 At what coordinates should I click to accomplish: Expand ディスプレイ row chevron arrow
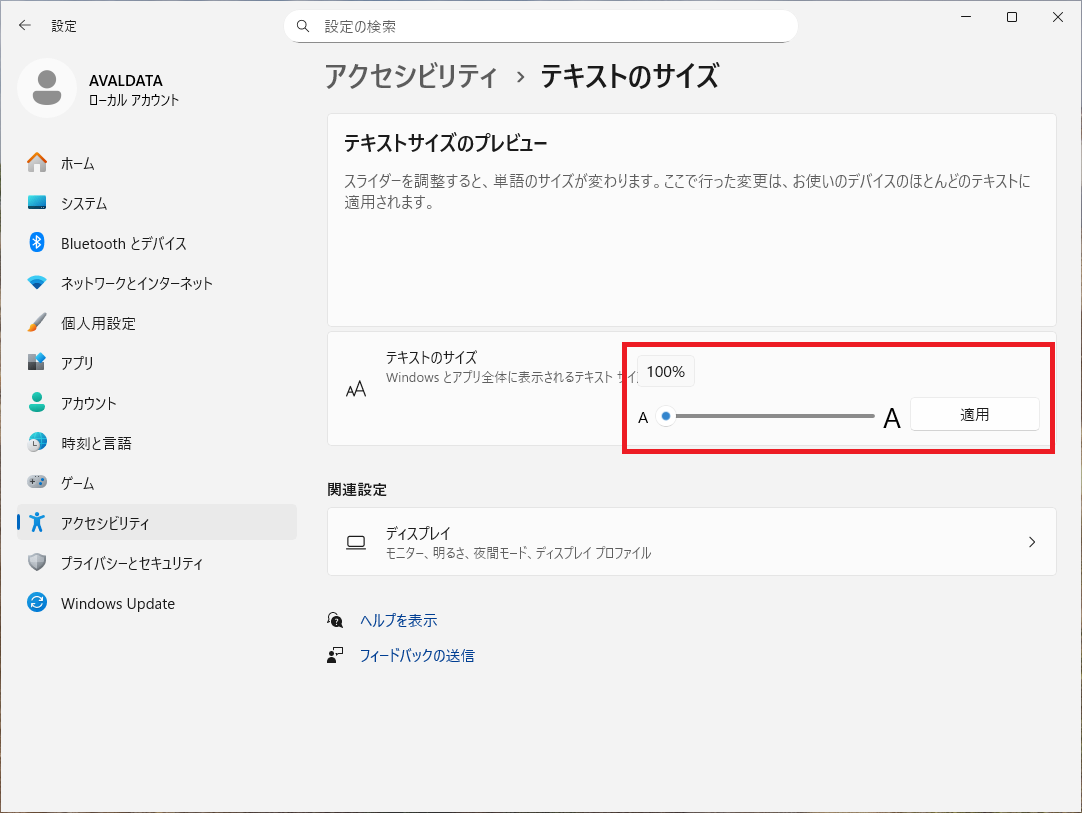[1032, 542]
